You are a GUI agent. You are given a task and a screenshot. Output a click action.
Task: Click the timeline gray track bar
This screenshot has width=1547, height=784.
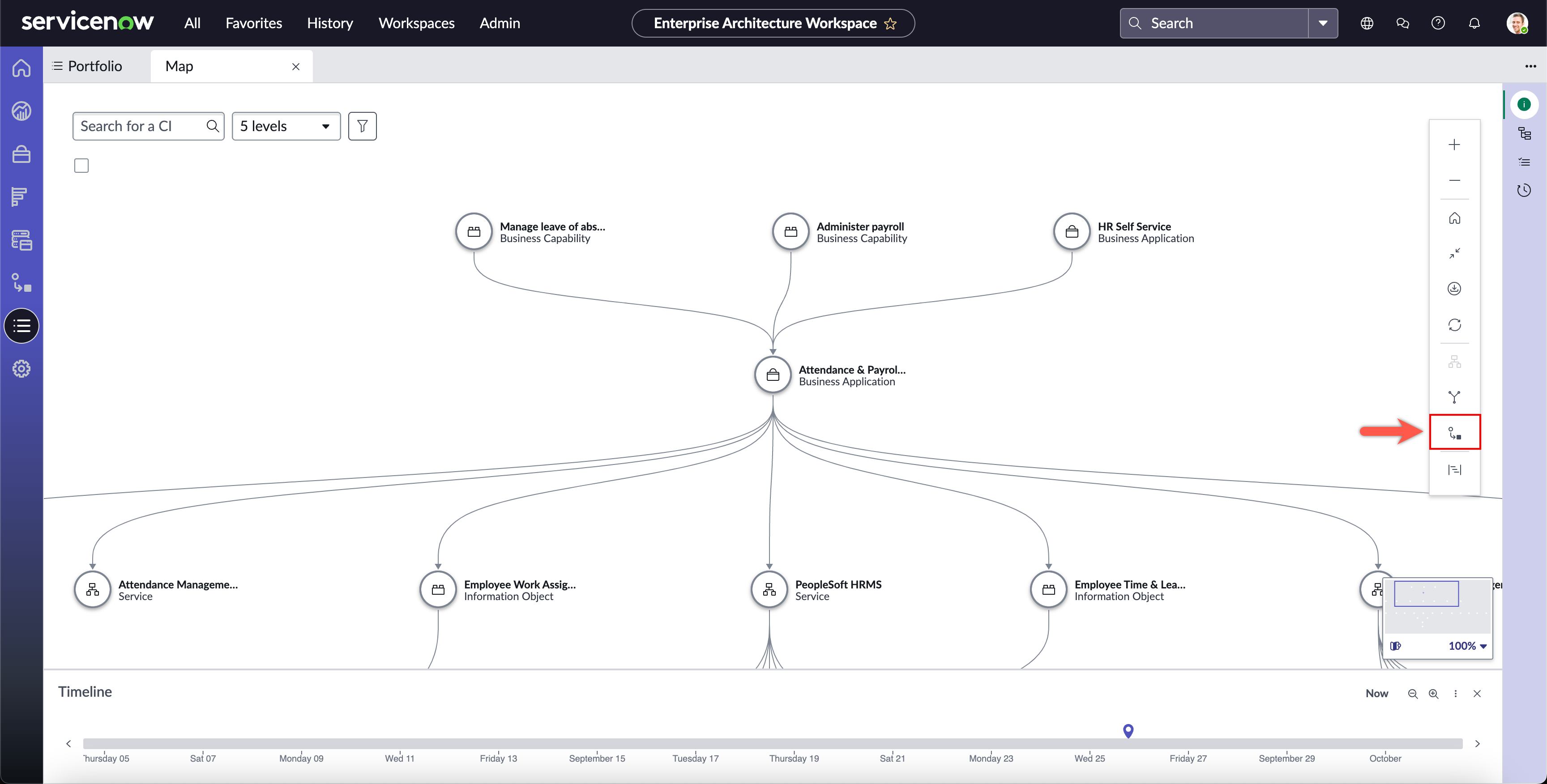coord(772,744)
